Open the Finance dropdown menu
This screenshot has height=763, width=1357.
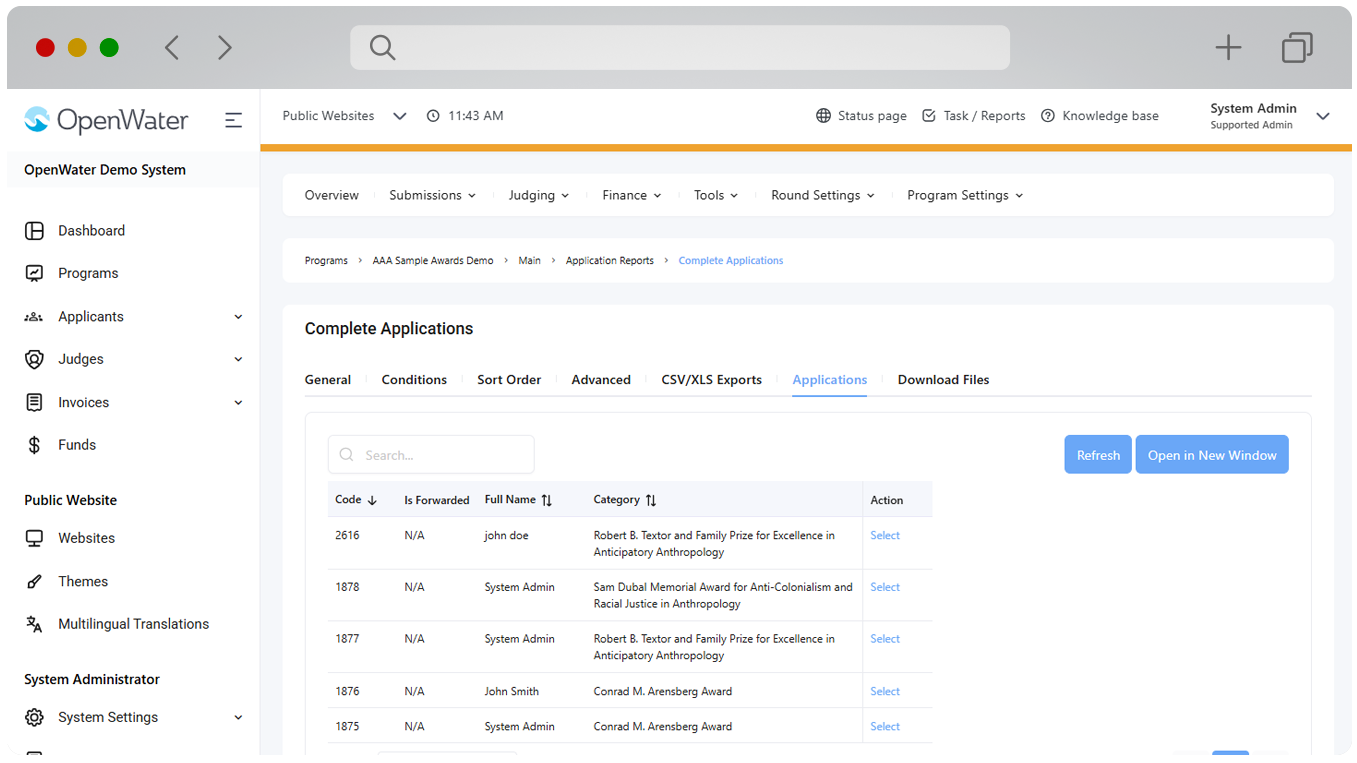click(x=632, y=195)
